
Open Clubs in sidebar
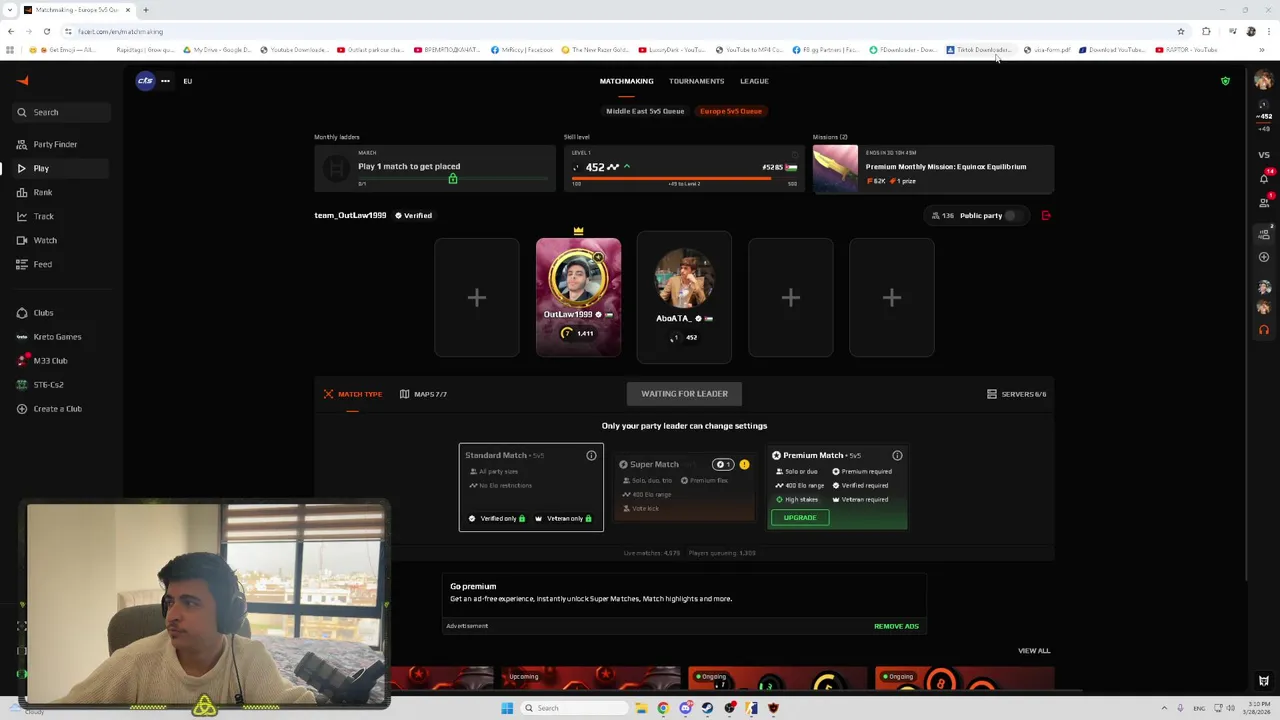click(x=35, y=313)
